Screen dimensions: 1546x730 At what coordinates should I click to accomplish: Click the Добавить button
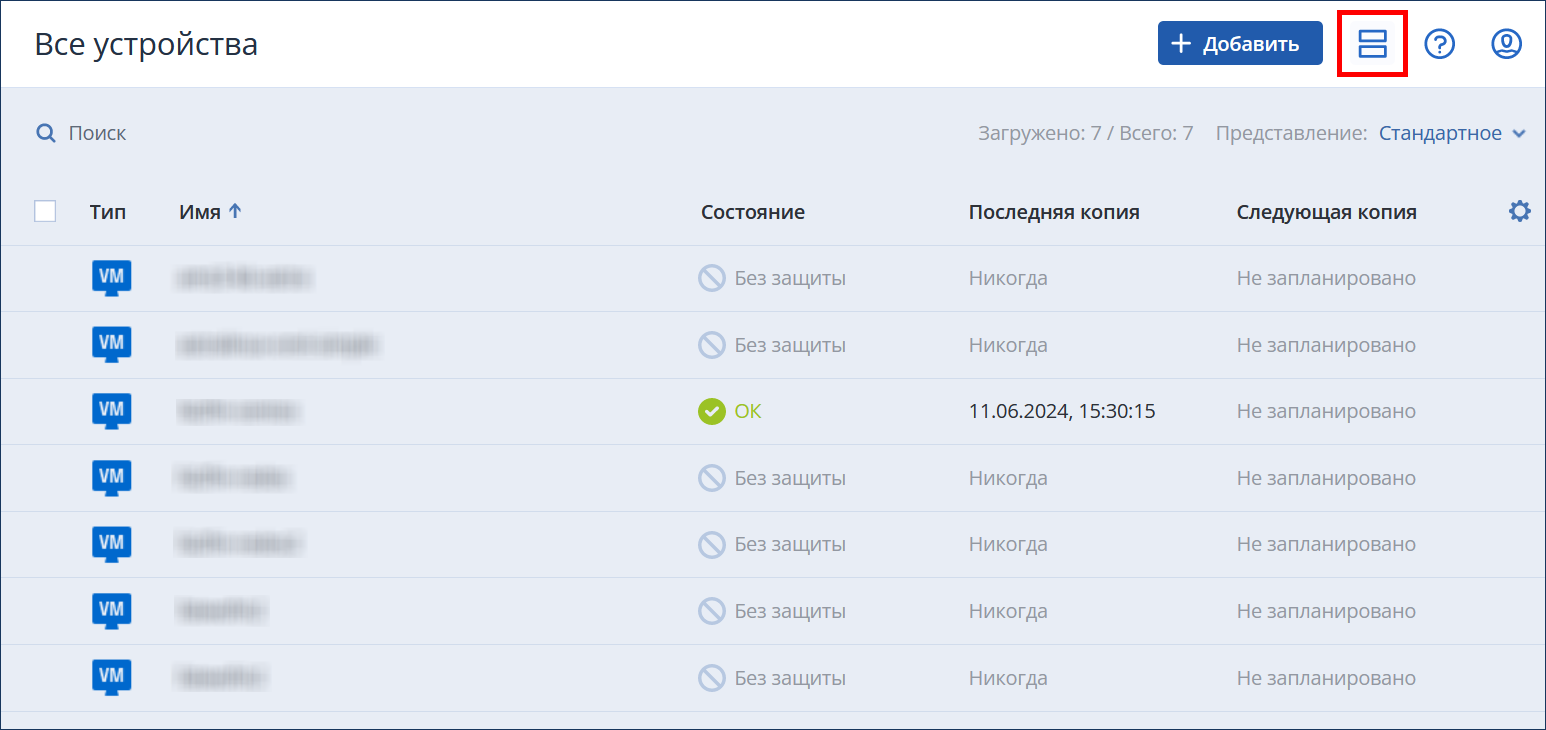coord(1240,44)
